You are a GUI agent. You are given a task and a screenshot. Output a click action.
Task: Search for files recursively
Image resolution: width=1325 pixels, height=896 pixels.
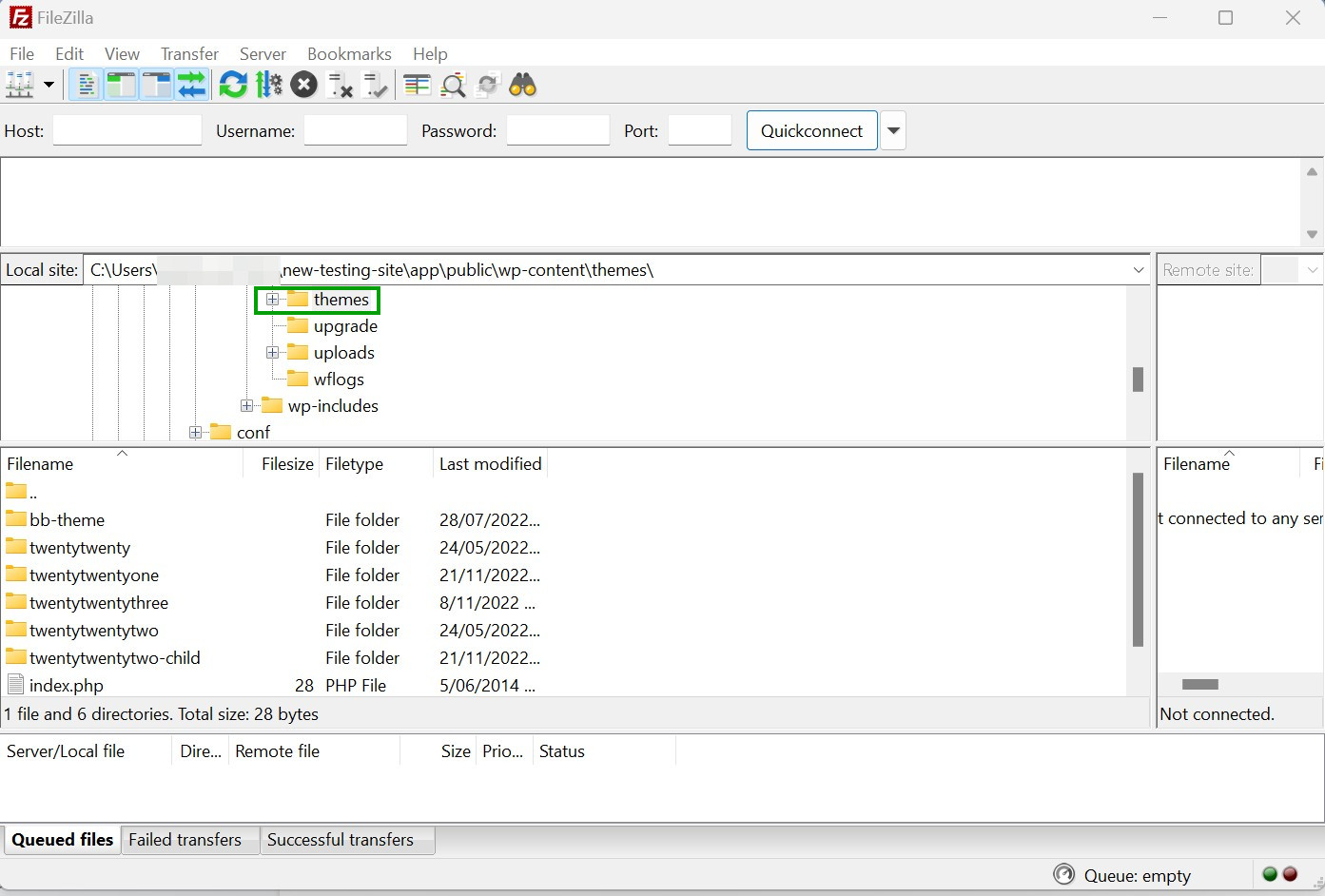pos(524,85)
